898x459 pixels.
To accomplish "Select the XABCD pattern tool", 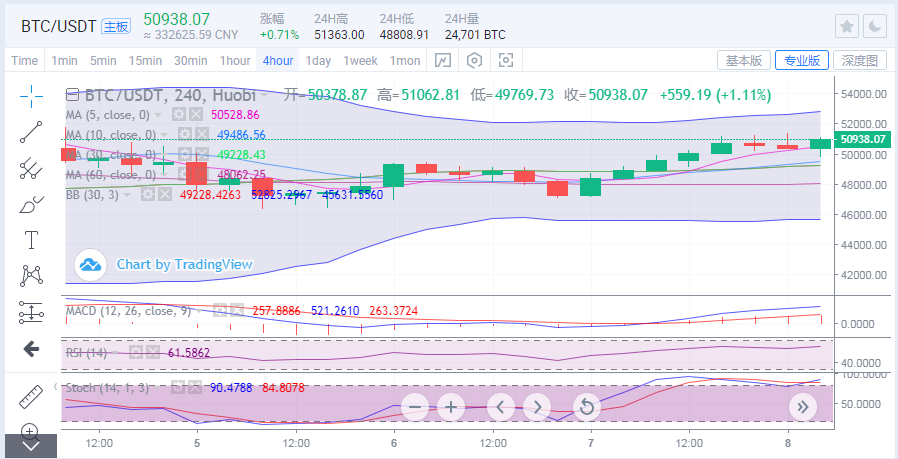I will 31,276.
